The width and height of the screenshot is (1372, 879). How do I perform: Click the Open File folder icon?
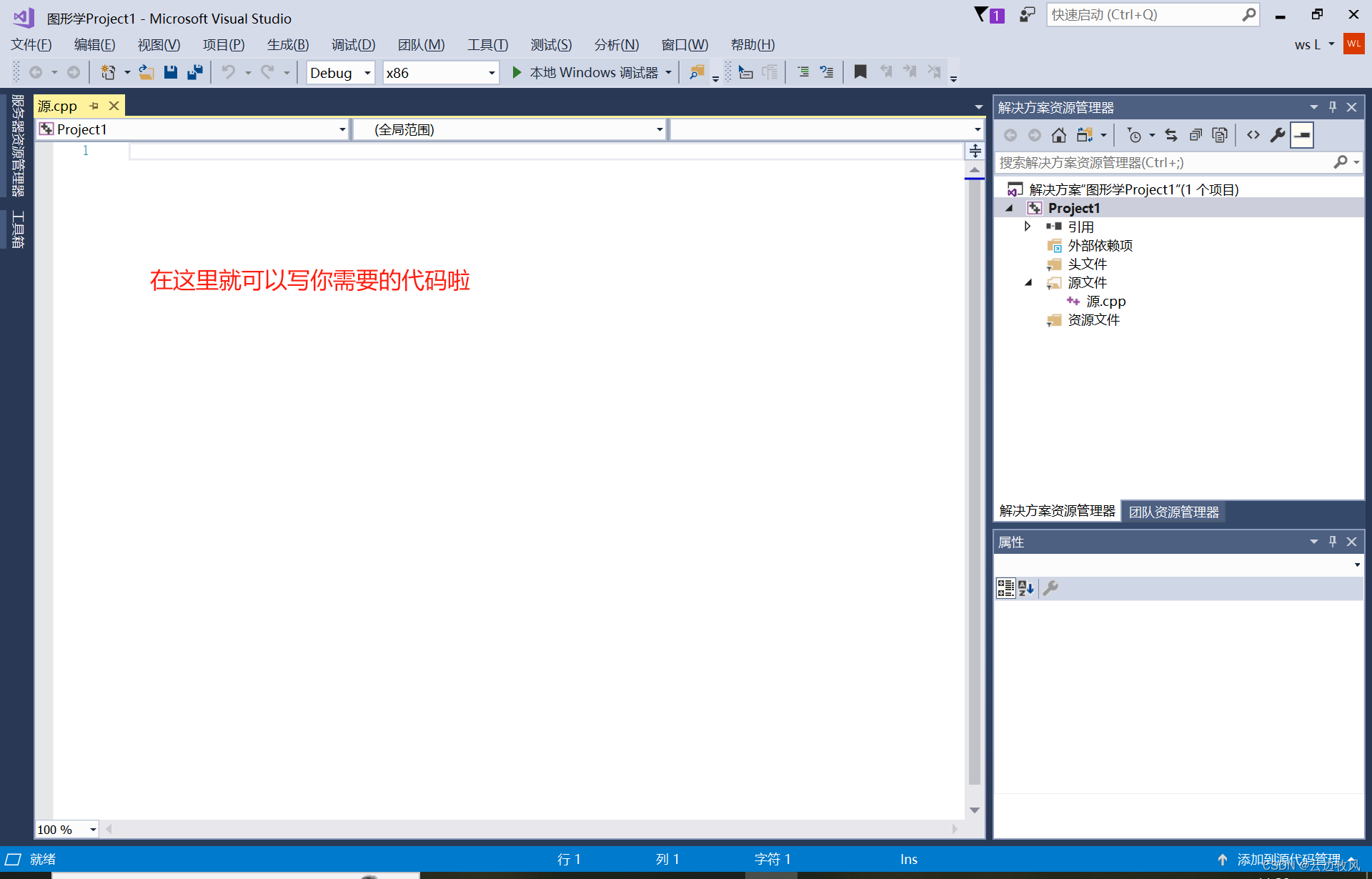point(146,72)
